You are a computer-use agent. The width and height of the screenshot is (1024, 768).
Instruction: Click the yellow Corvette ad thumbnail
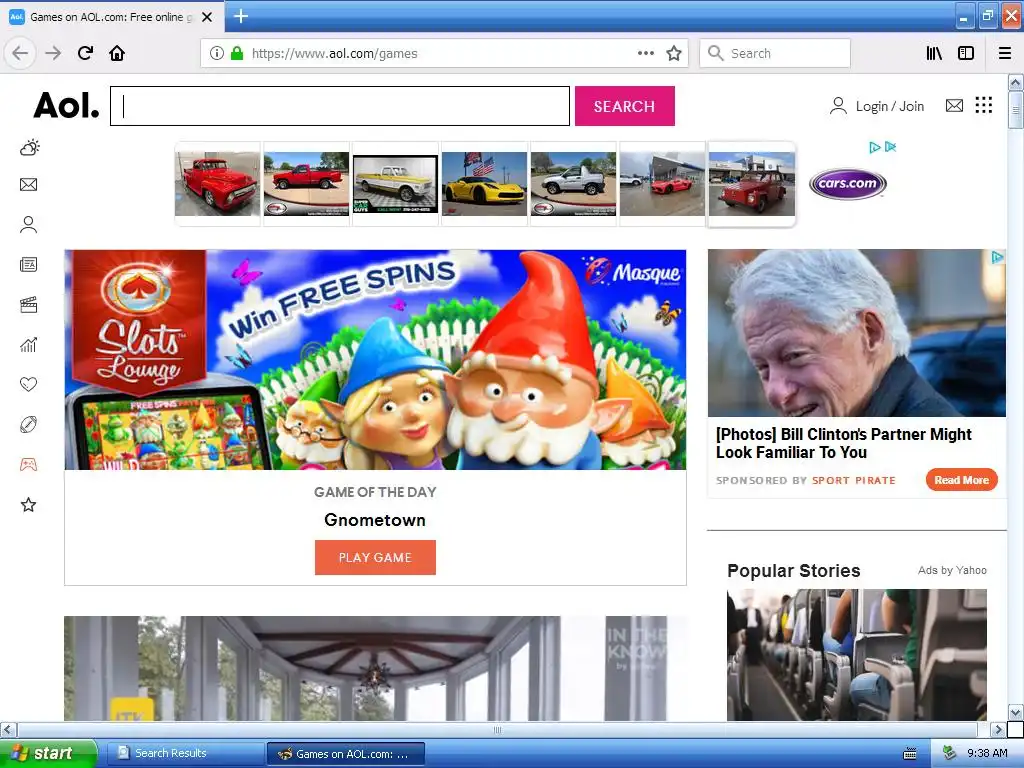pyautogui.click(x=484, y=184)
